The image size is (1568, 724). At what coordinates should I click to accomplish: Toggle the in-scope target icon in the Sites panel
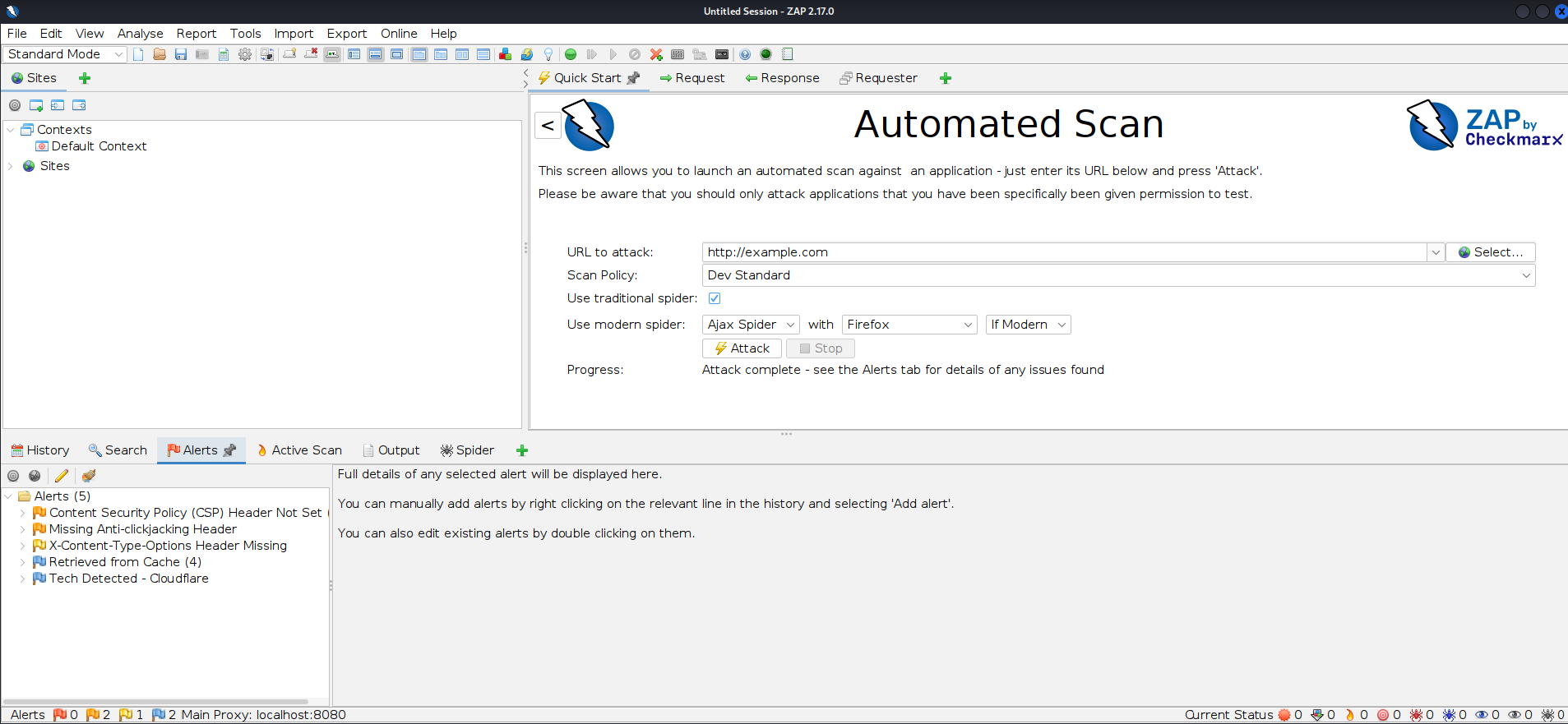click(15, 105)
